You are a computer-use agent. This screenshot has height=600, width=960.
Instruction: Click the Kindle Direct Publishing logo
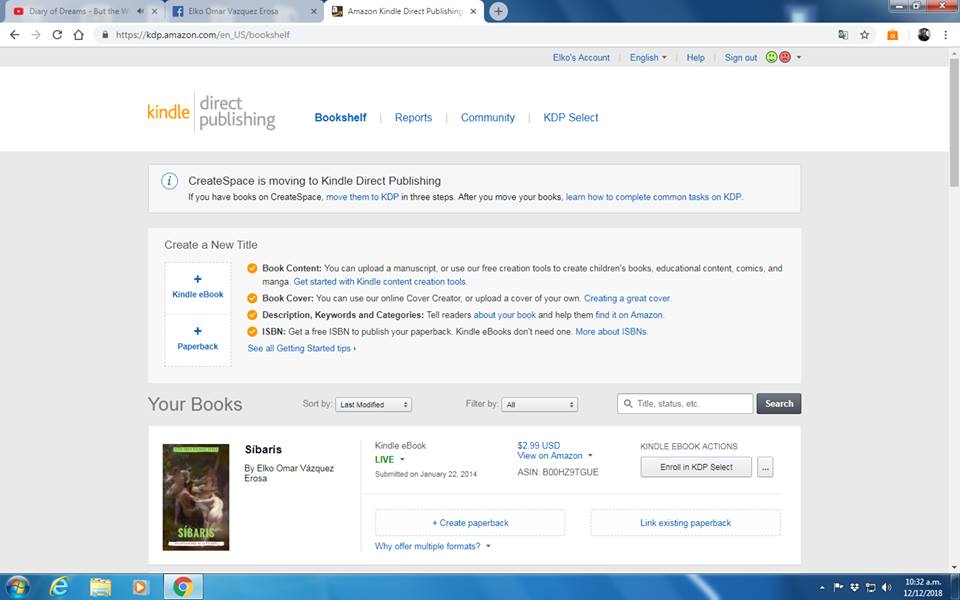(x=211, y=114)
